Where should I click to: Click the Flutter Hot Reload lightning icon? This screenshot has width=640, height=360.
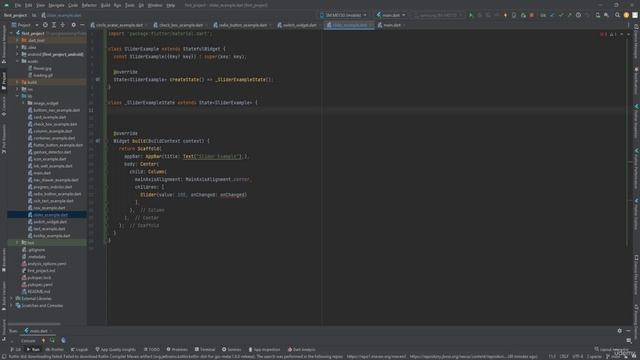505,15
